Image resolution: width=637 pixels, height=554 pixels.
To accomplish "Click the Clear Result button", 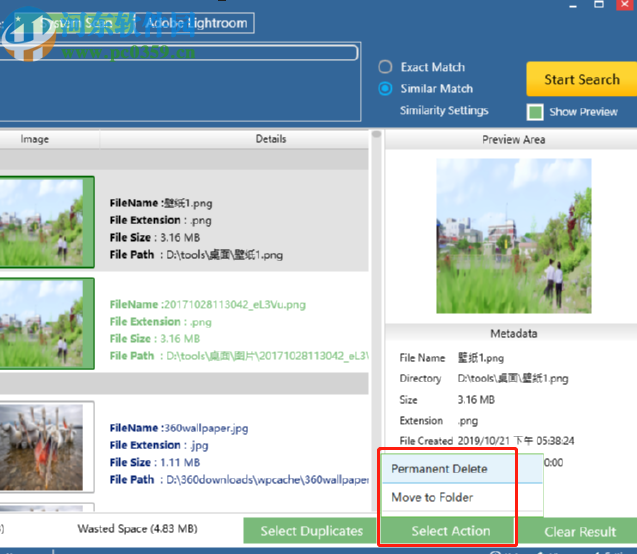I will (x=579, y=531).
